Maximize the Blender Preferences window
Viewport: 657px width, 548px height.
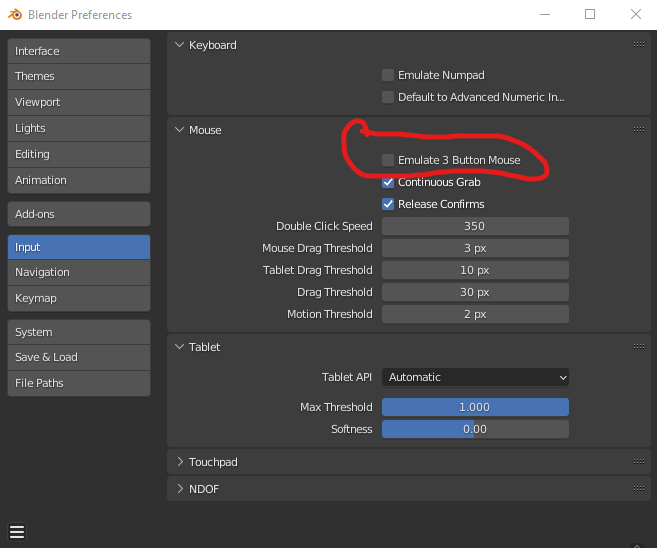590,15
